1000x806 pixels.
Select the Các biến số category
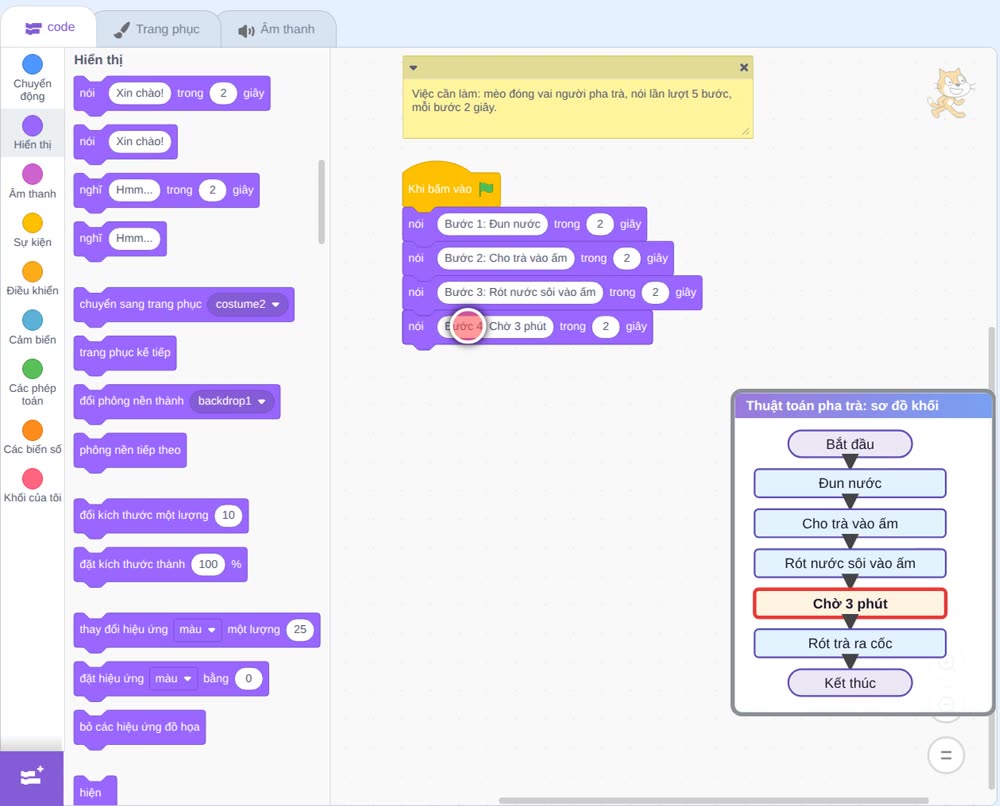(32, 437)
